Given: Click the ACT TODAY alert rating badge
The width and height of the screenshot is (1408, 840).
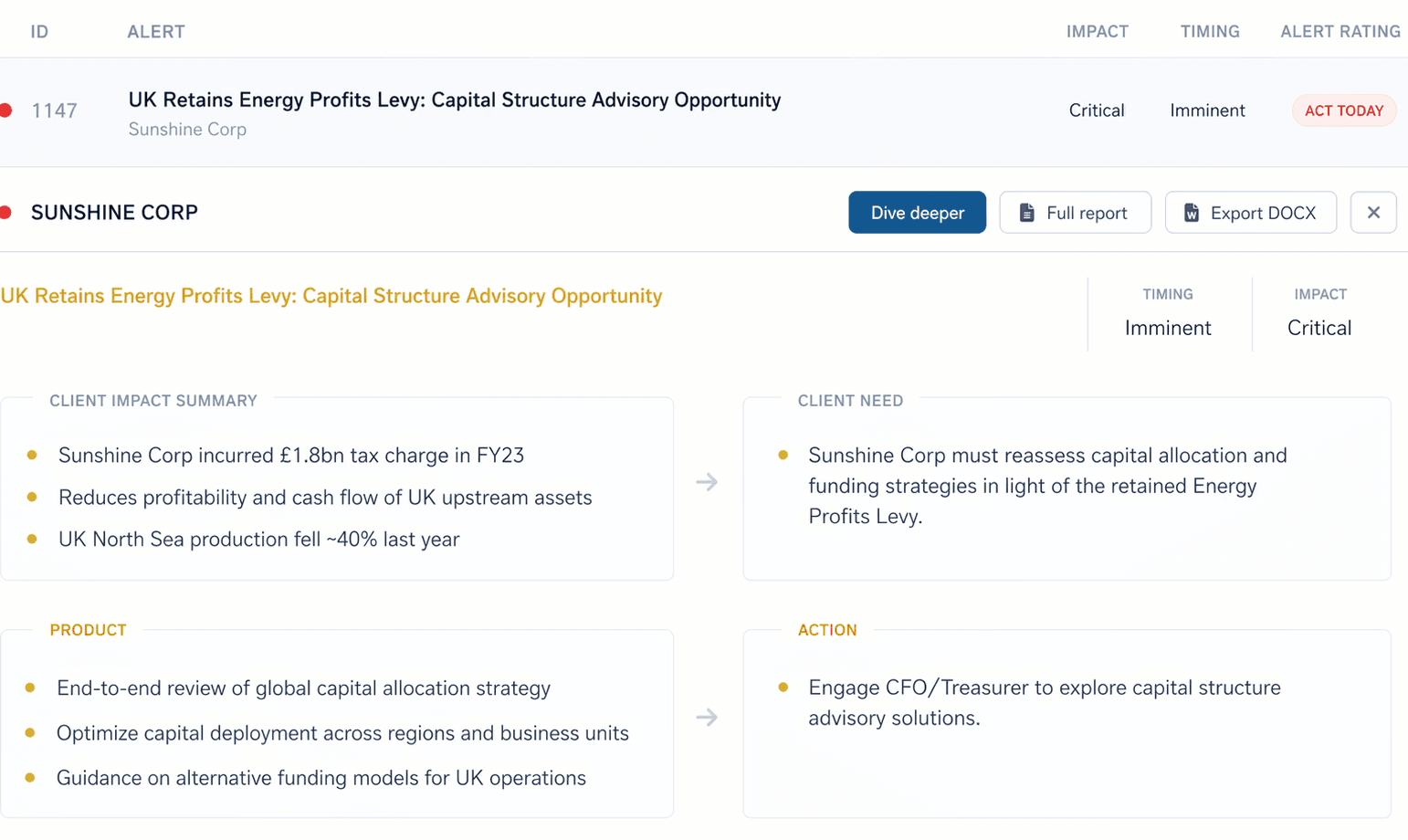Looking at the screenshot, I should [1343, 110].
